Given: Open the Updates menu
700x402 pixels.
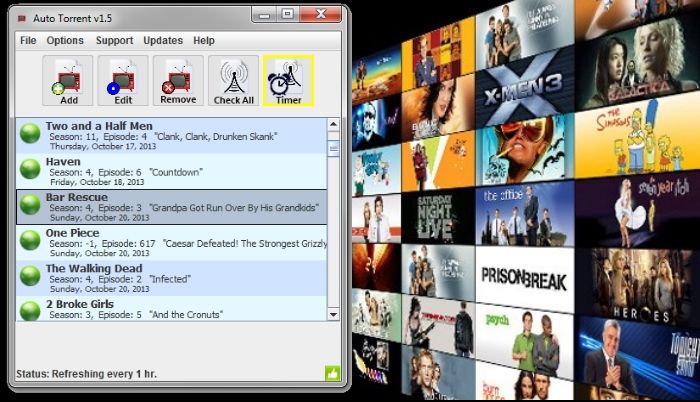Looking at the screenshot, I should (163, 41).
